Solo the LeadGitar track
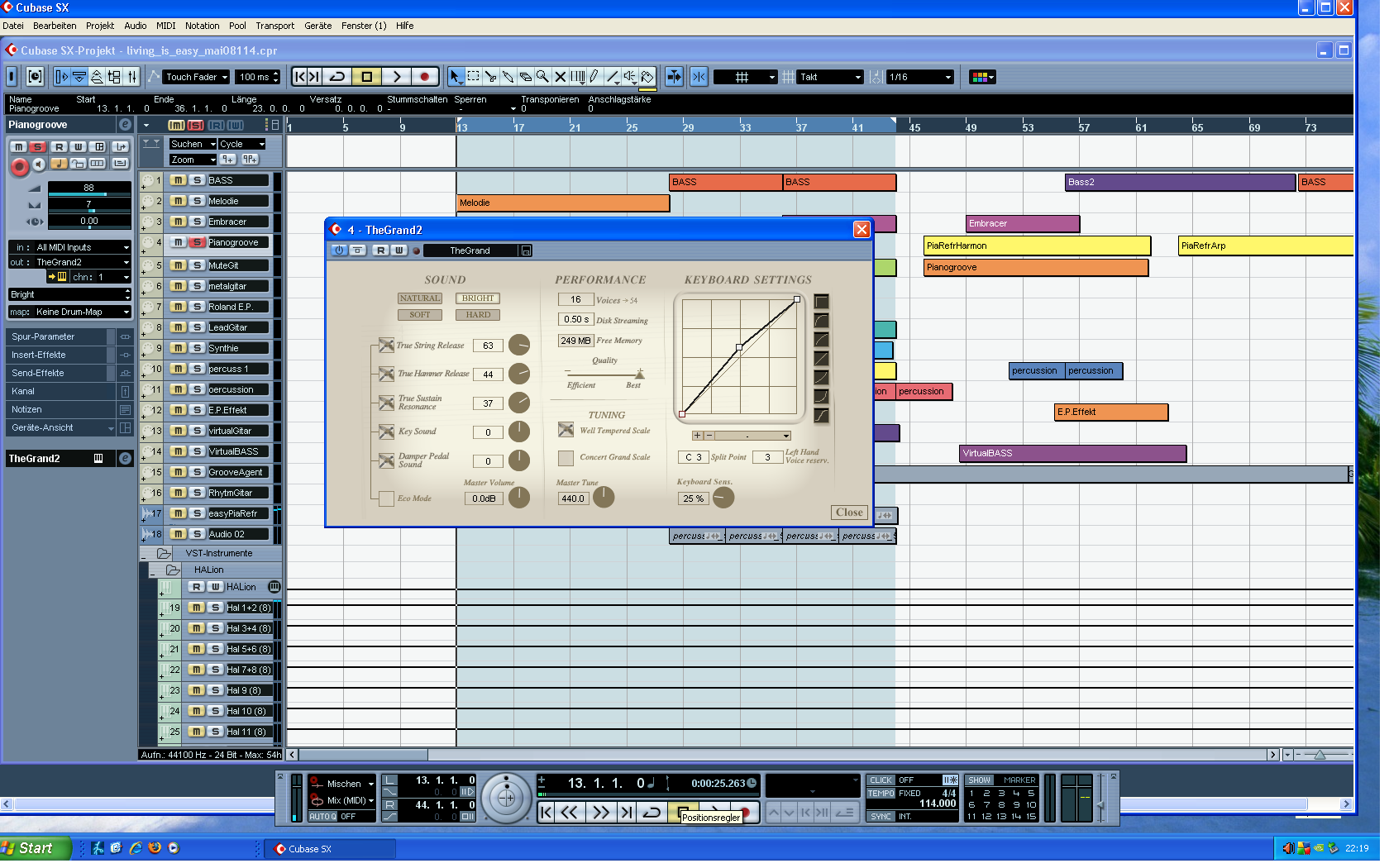The image size is (1389, 868). [x=197, y=327]
